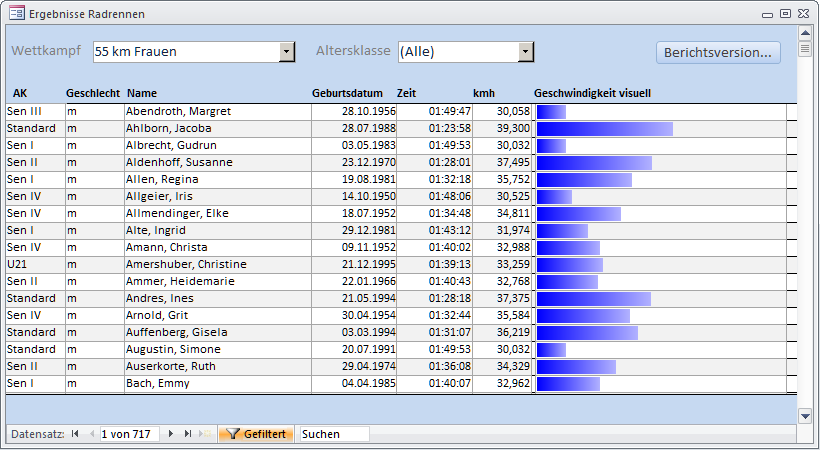Create new record via navigation star icon

pos(205,434)
